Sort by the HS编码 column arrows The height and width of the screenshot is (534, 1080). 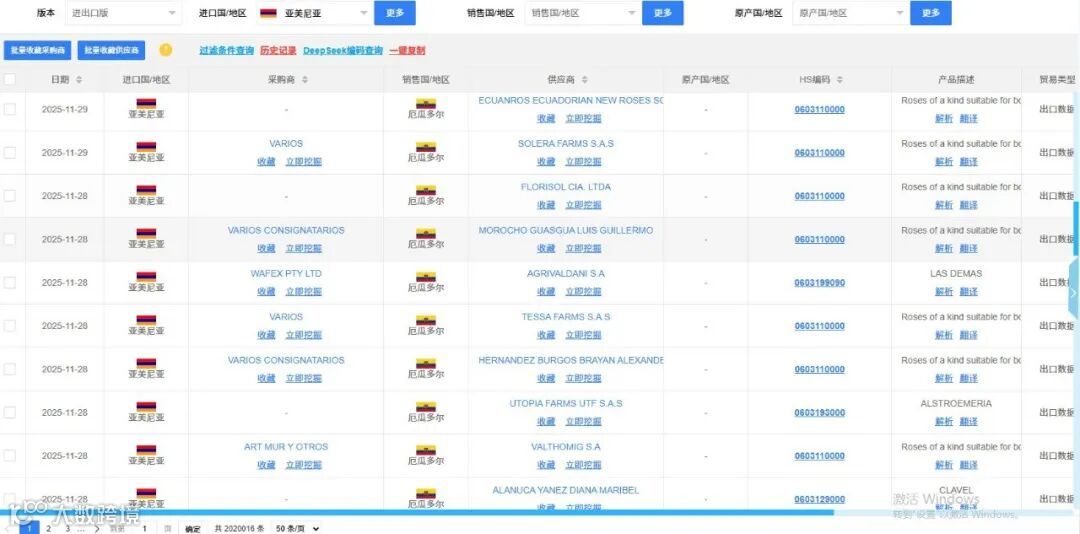click(840, 80)
